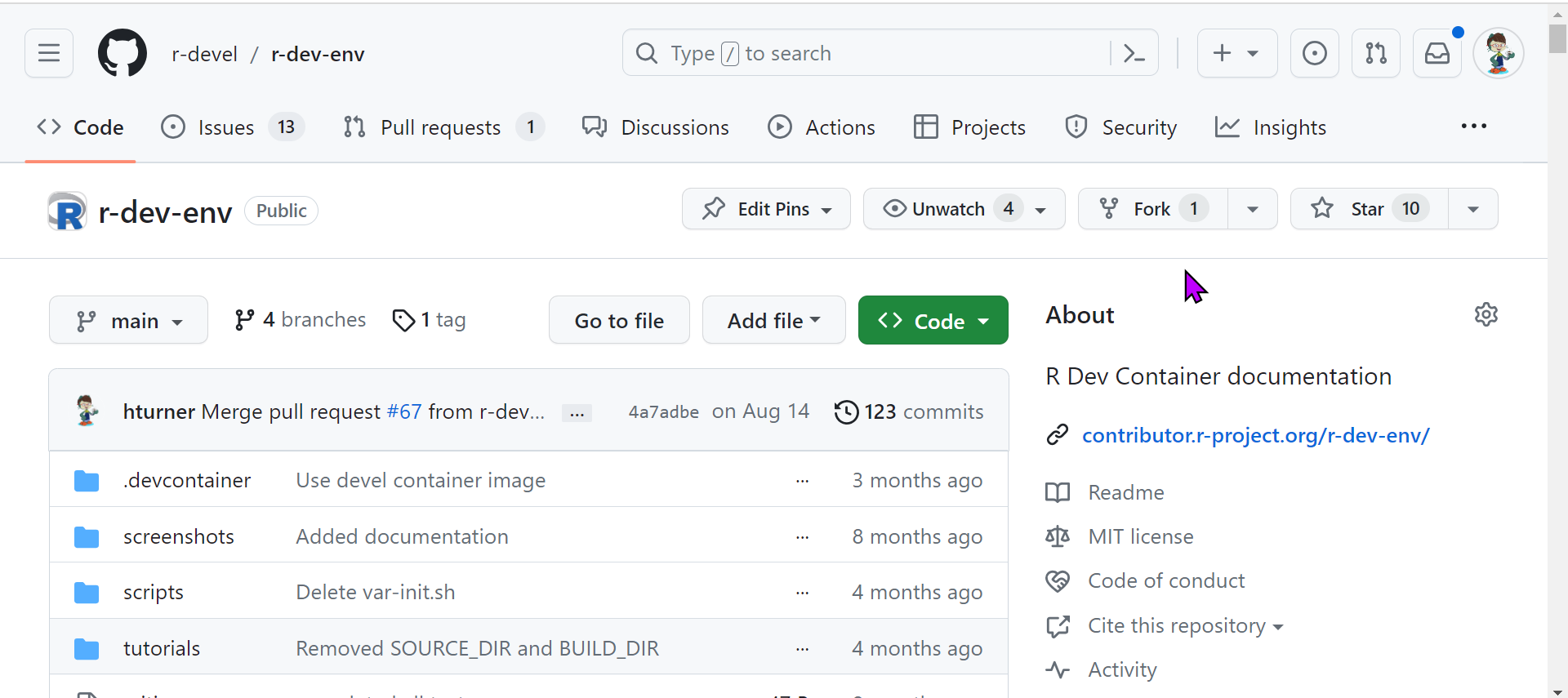Open the scripts folder

click(x=154, y=592)
